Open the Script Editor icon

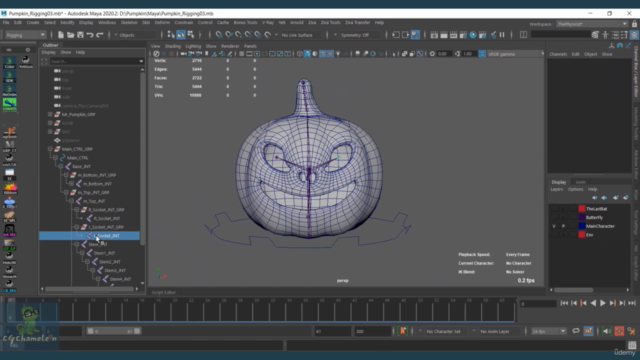[632, 346]
